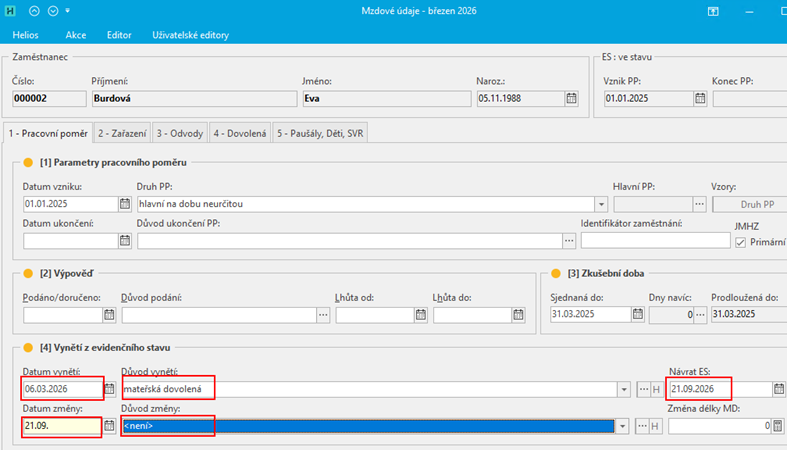
Task: Click calendar icon for Podáno/doručeno
Action: (x=108, y=314)
